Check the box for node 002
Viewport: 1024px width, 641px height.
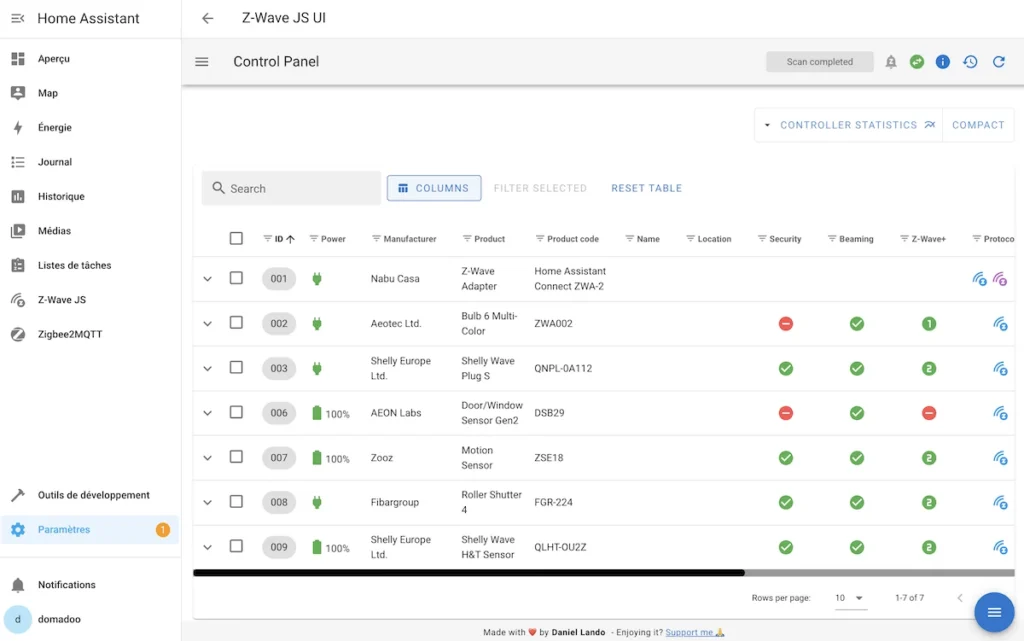[236, 322]
